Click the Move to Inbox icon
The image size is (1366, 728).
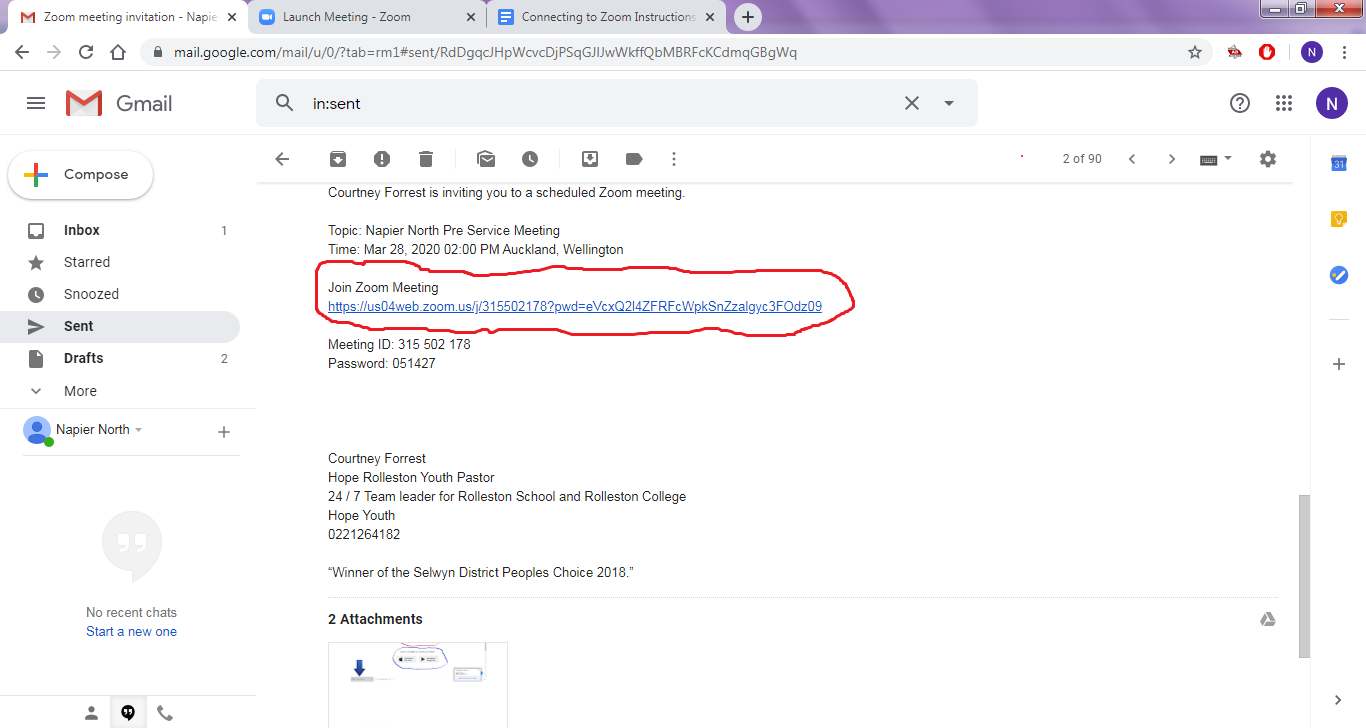[x=590, y=159]
